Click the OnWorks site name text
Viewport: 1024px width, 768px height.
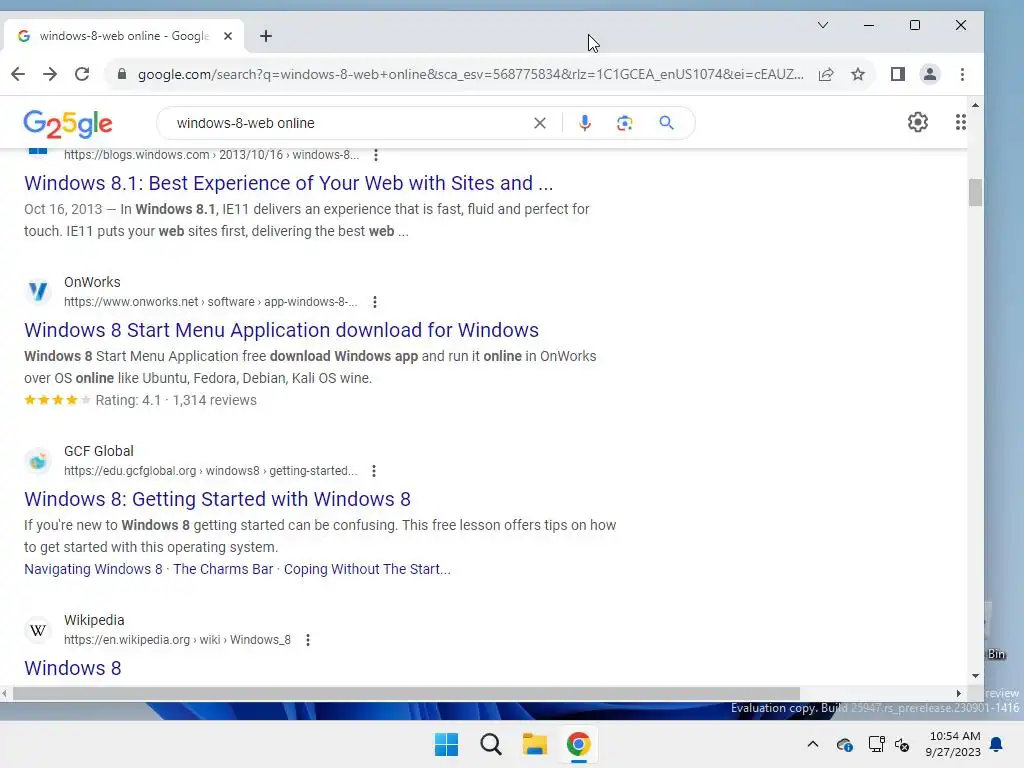(92, 282)
